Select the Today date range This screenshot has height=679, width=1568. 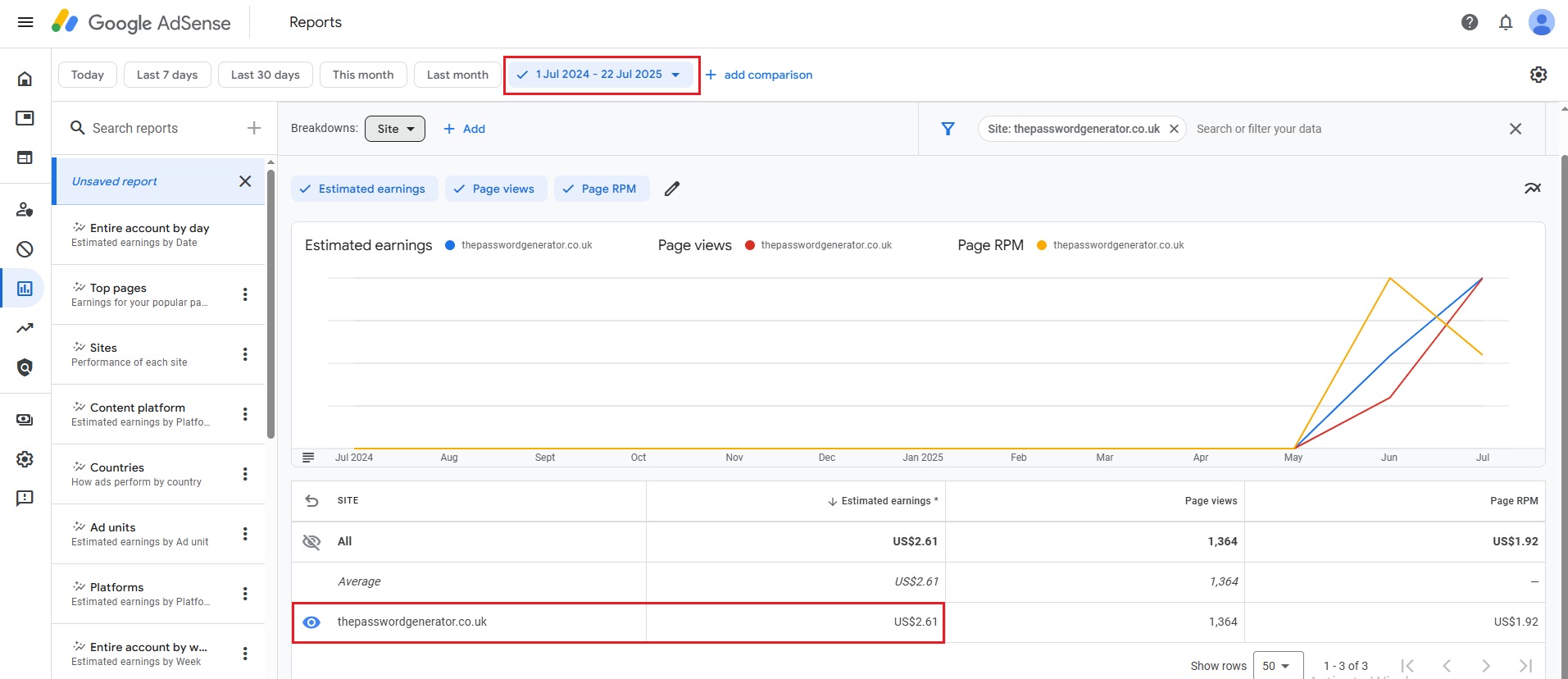click(88, 75)
